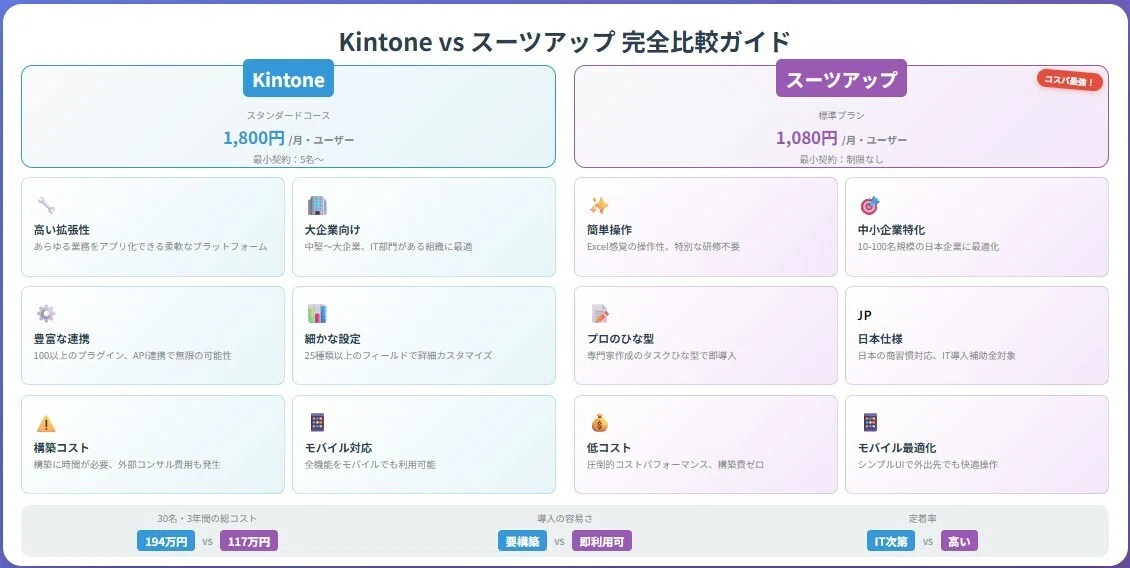Click the description mentioning シンプルUIで外出先

(927, 464)
